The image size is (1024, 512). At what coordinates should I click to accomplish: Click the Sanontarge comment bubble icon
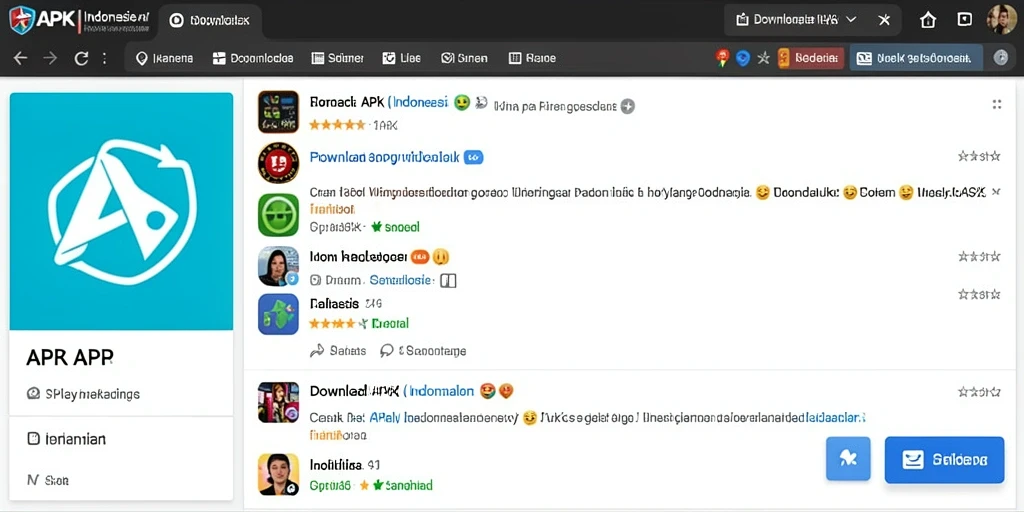click(x=387, y=351)
